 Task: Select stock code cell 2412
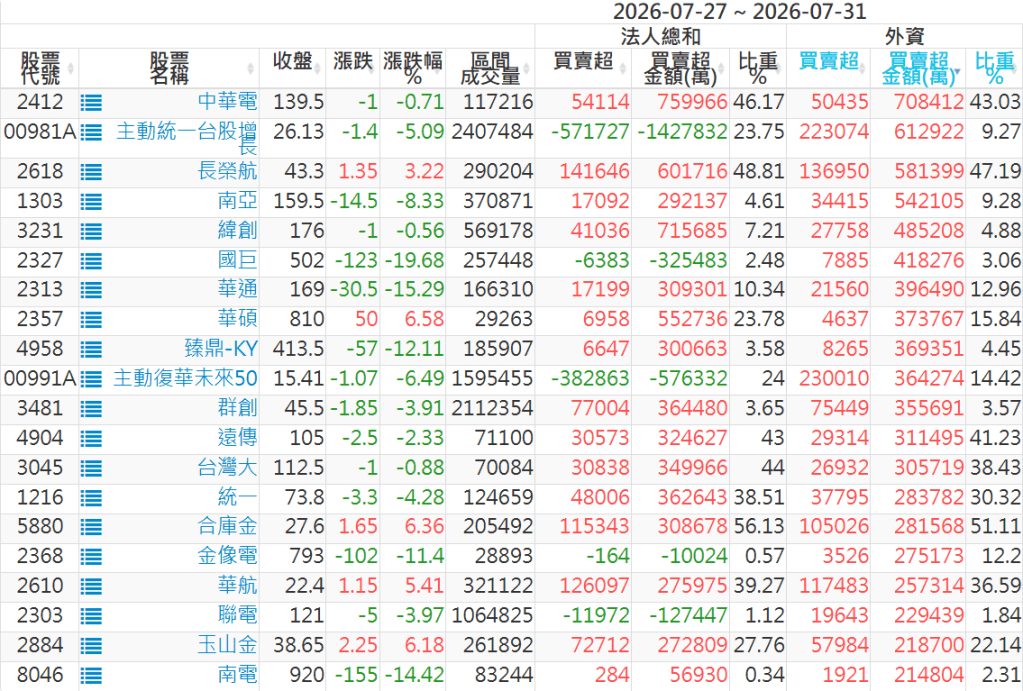click(x=40, y=102)
